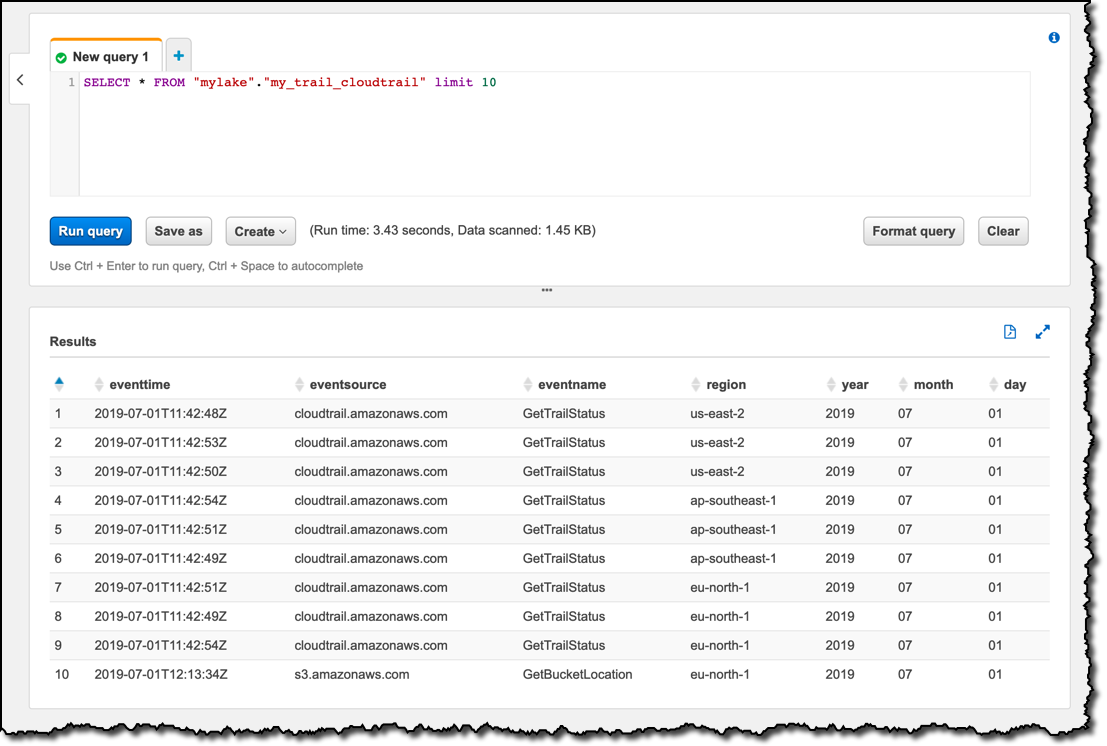Viewport: 1107px width, 746px height.
Task: Expand results panel to full screen
Action: 1042,332
